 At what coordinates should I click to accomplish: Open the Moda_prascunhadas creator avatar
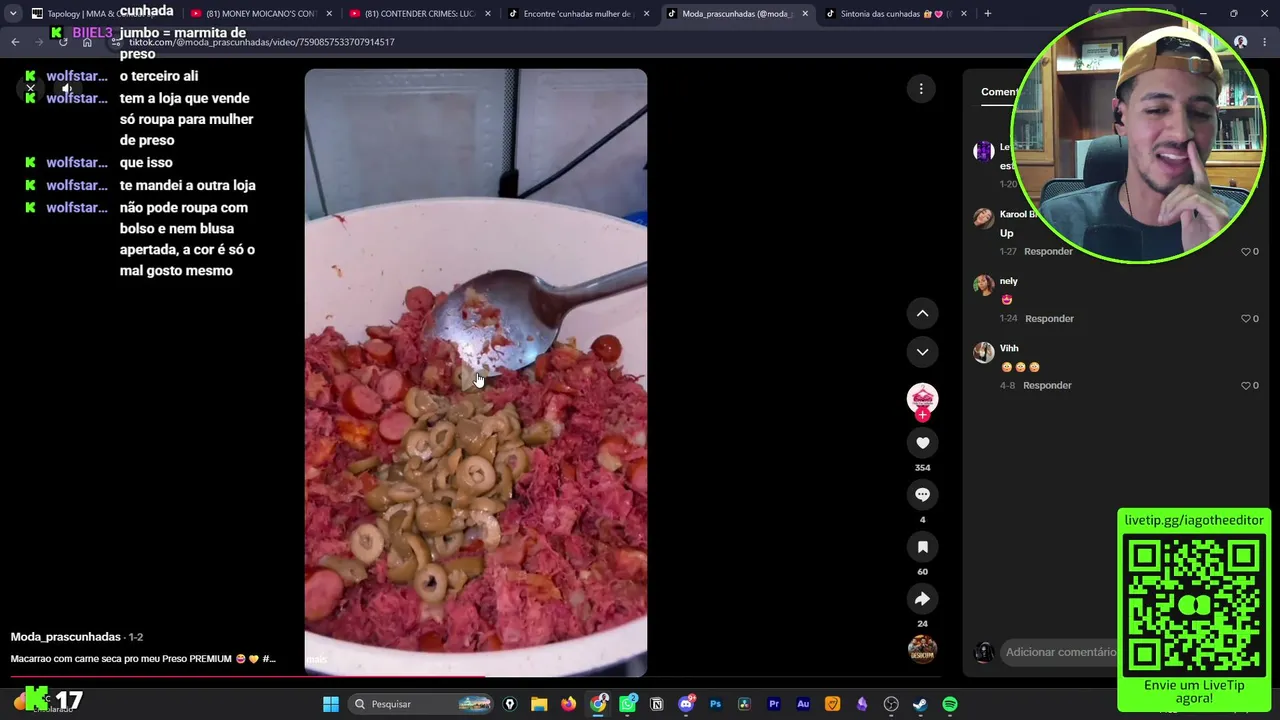coord(922,398)
